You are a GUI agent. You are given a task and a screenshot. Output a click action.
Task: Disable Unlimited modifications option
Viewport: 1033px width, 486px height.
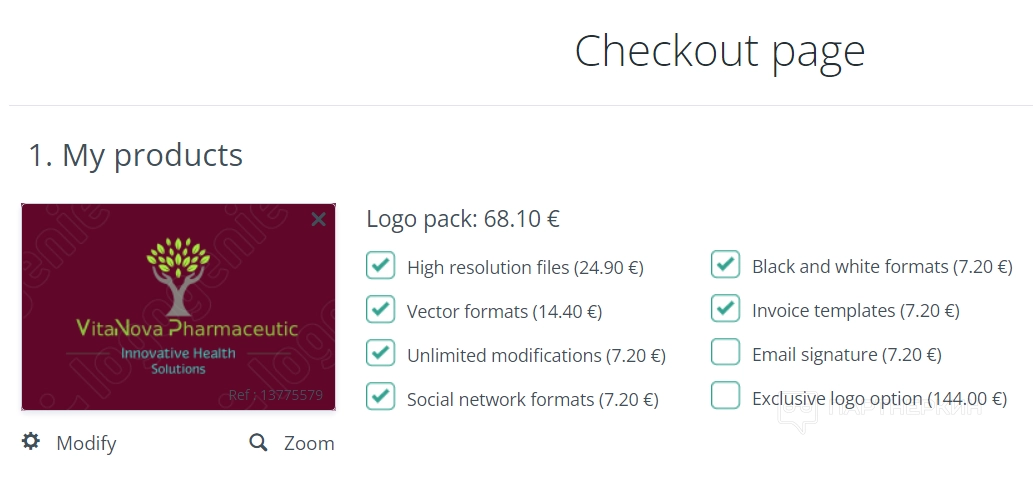[x=380, y=354]
